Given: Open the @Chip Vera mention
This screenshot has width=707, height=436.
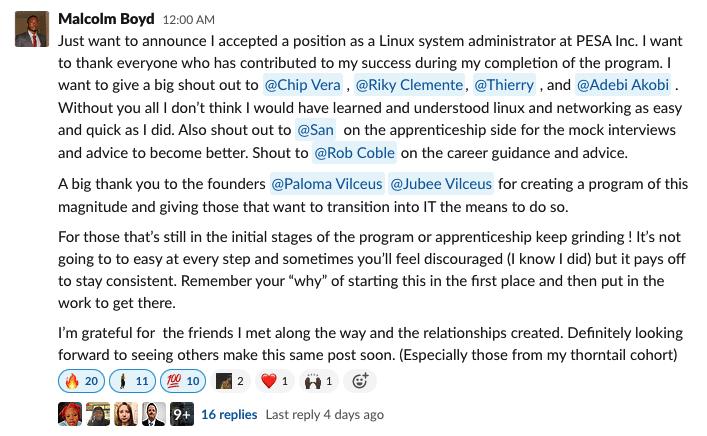Looking at the screenshot, I should tap(303, 85).
